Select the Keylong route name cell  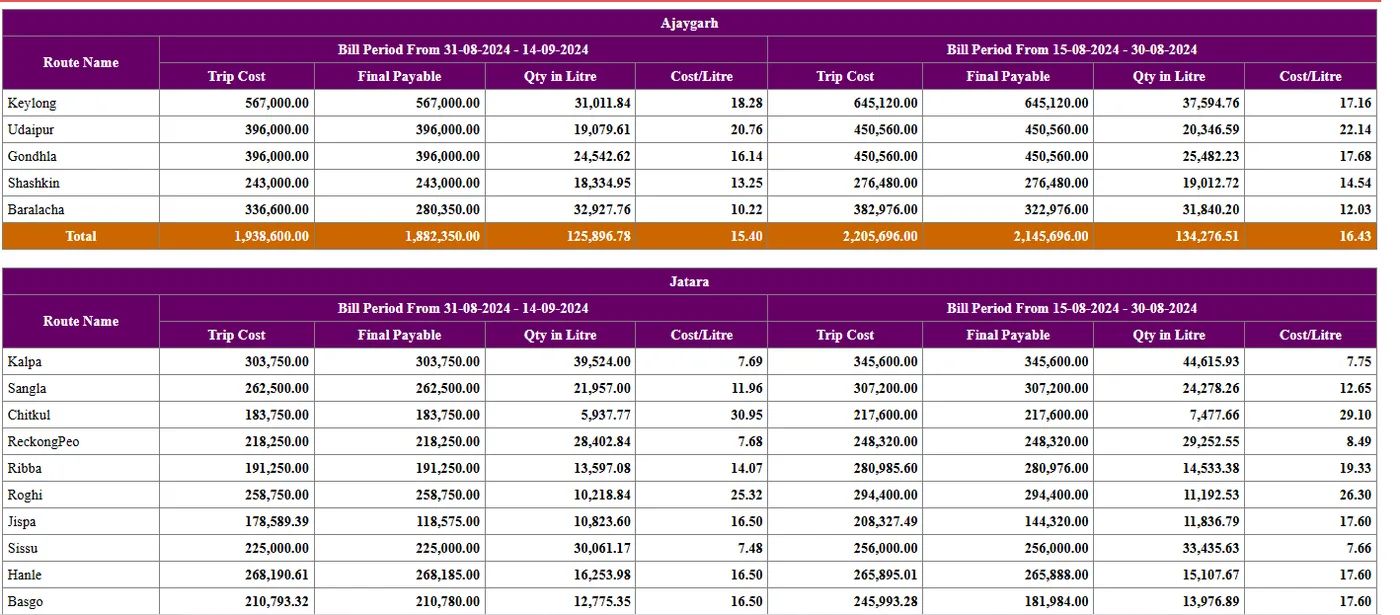pyautogui.click(x=81, y=103)
